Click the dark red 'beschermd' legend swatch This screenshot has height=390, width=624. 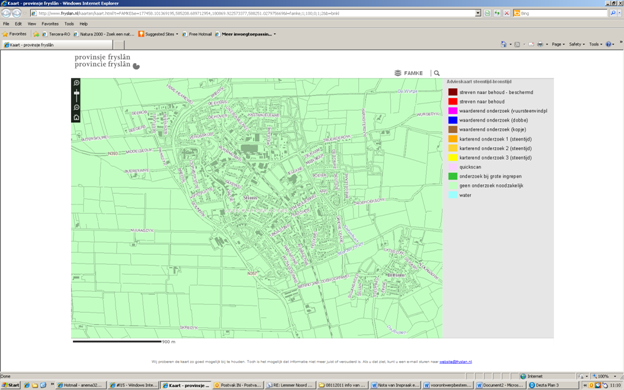tap(453, 92)
